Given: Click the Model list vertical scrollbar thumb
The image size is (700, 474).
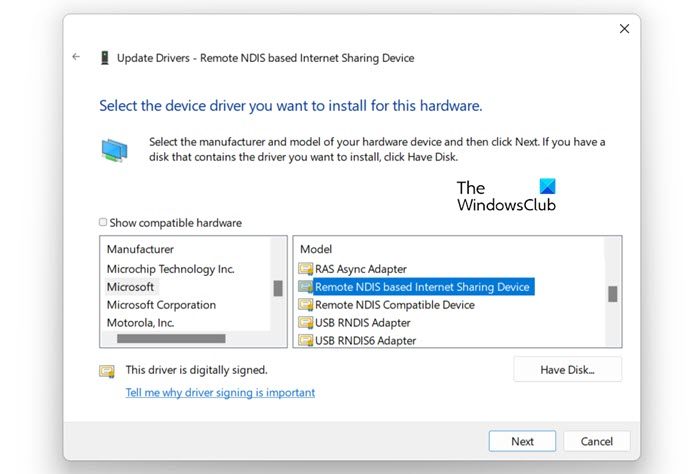Looking at the screenshot, I should pyautogui.click(x=613, y=293).
